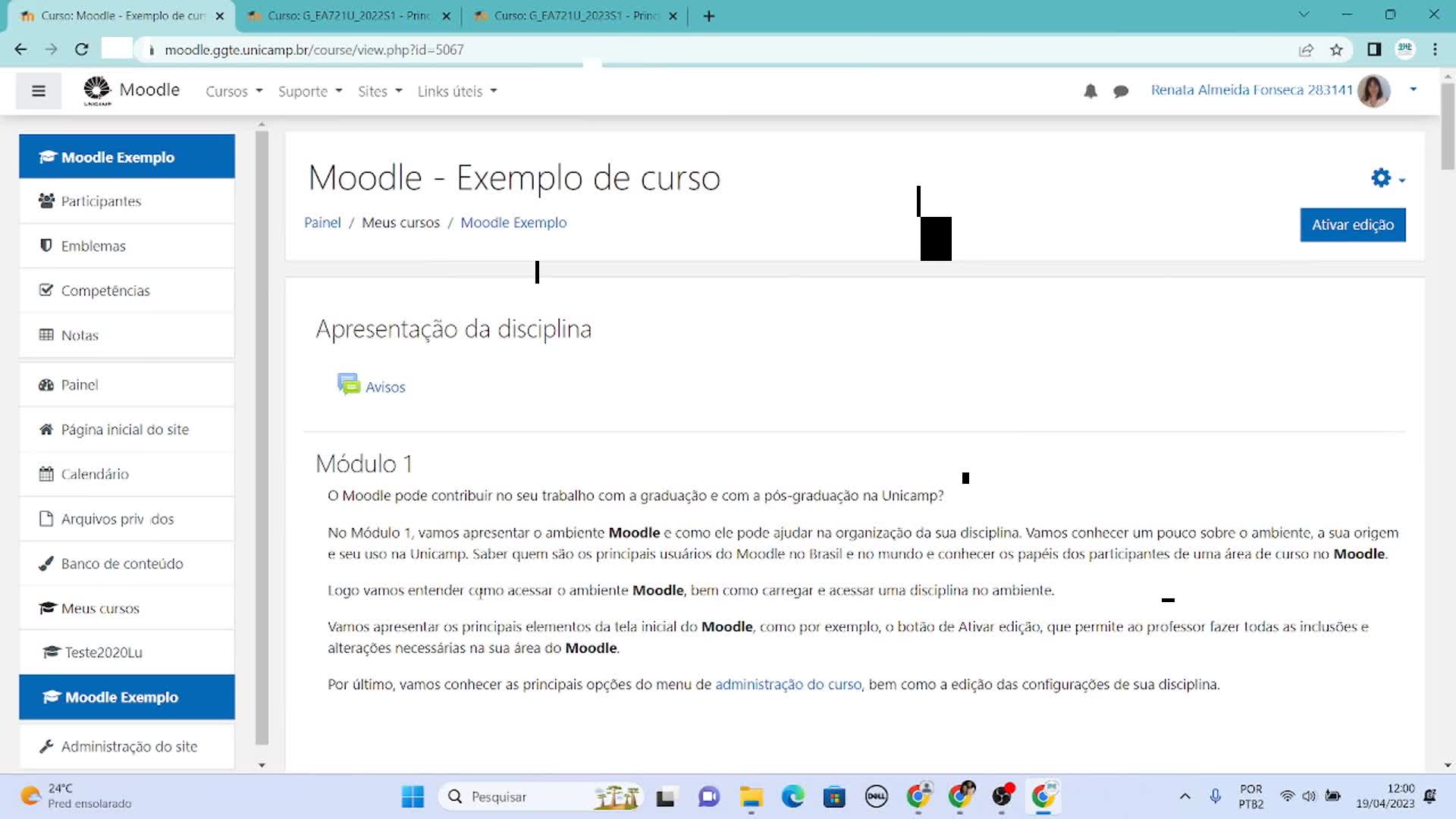Open Microsoft Store from the taskbar

tap(834, 796)
